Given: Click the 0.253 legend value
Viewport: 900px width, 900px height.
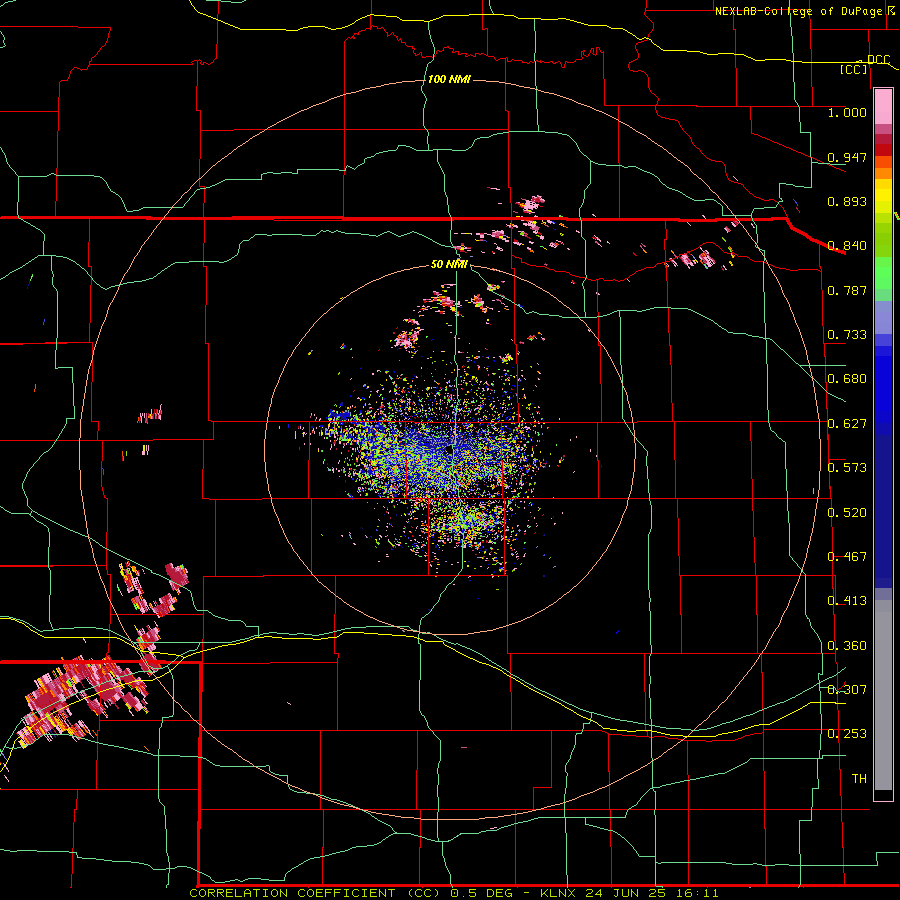Looking at the screenshot, I should click(x=847, y=734).
